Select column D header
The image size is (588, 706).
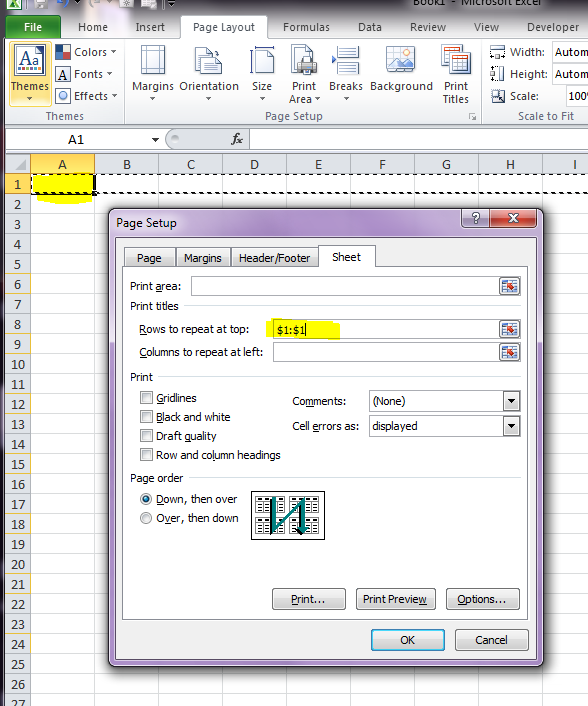pos(254,164)
